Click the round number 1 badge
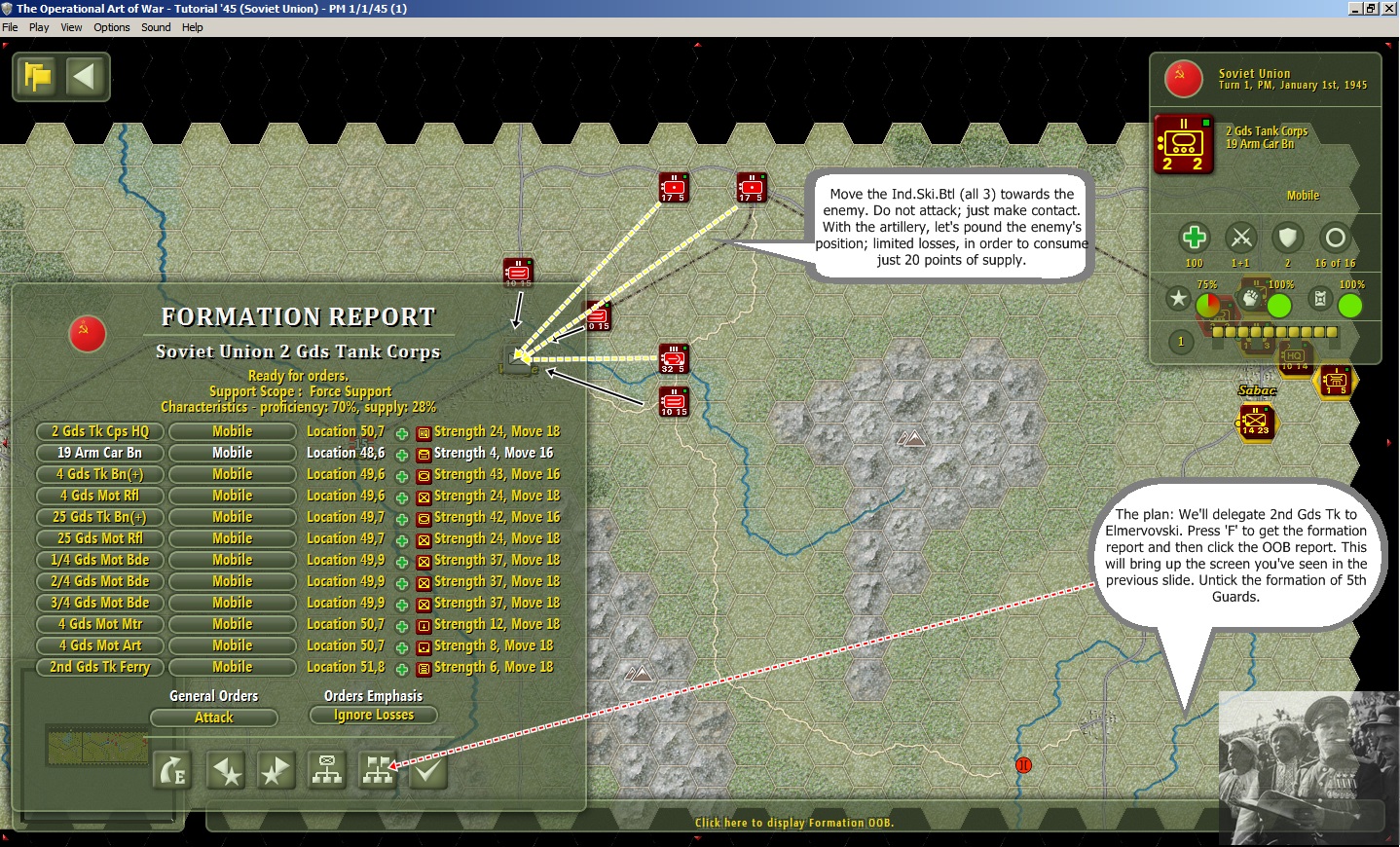 1181,342
